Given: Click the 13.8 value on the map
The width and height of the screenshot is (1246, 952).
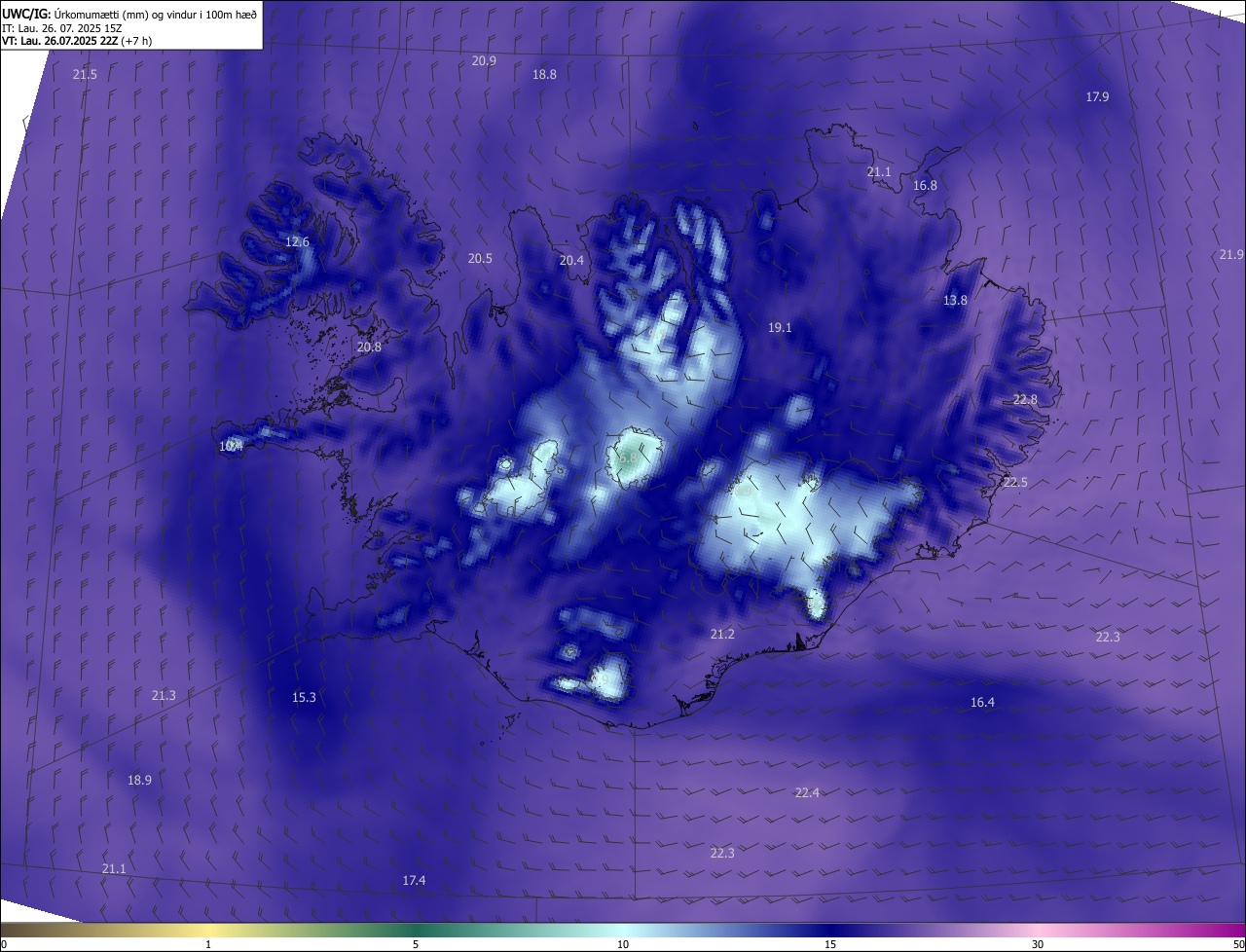Looking at the screenshot, I should [955, 301].
